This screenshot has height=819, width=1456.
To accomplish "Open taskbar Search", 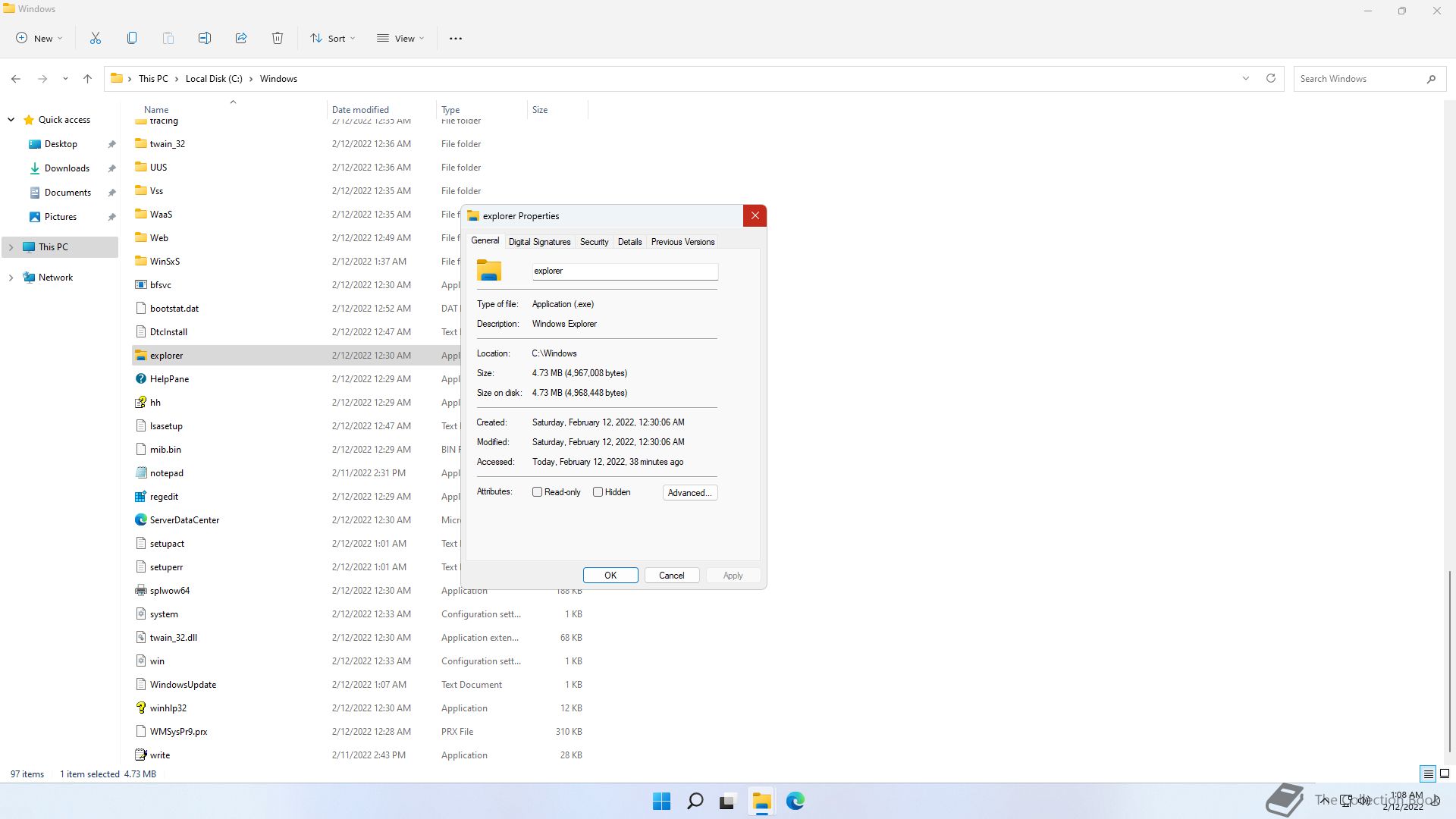I will [695, 801].
